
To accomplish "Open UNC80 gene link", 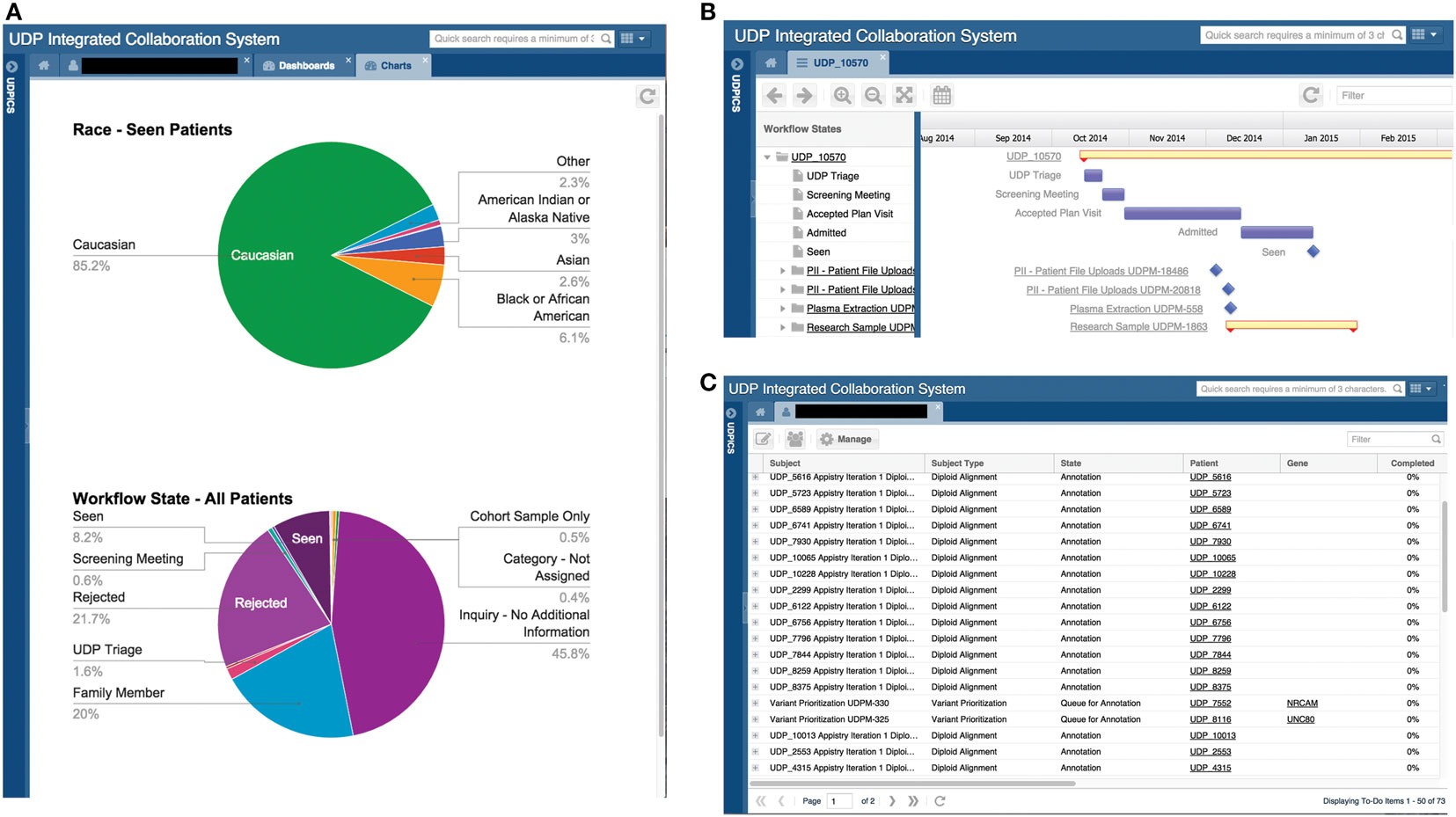I will 1300,719.
